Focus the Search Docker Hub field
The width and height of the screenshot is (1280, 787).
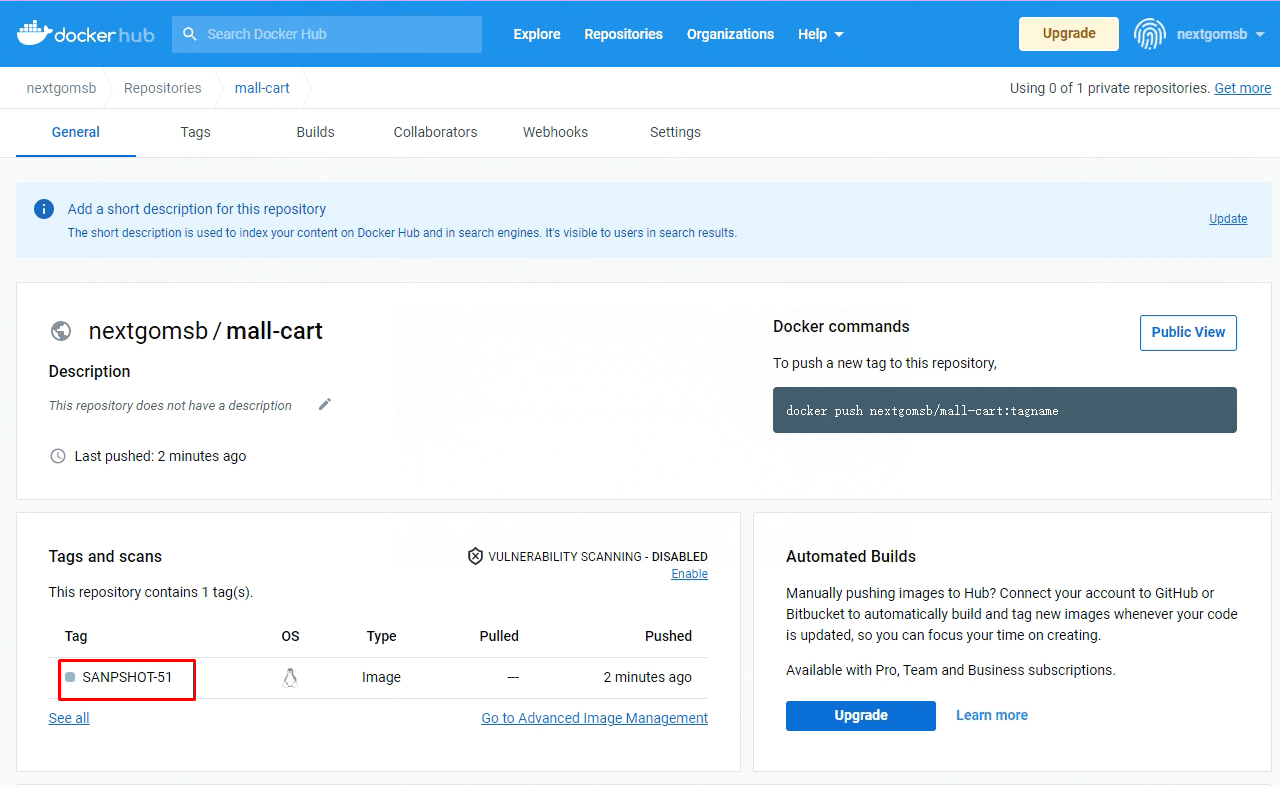point(327,34)
